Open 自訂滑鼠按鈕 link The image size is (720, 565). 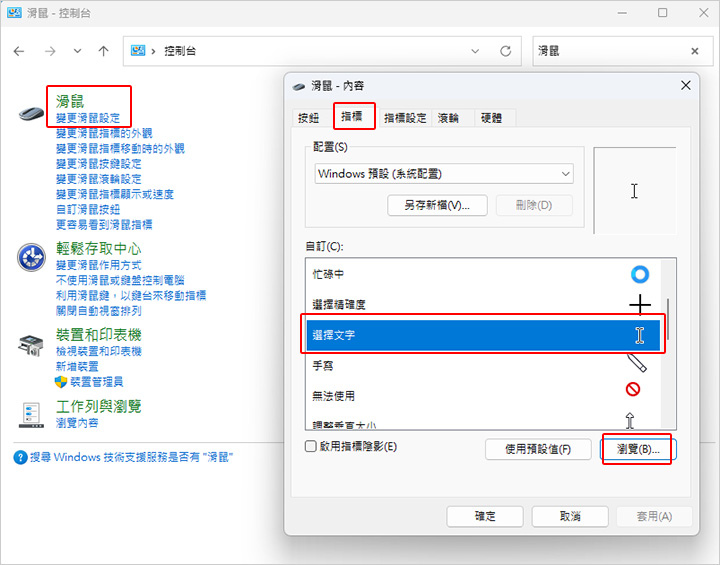click(88, 209)
